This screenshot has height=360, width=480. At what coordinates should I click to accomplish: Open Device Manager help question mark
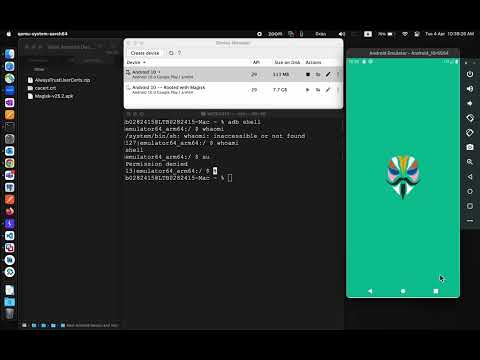coord(179,53)
